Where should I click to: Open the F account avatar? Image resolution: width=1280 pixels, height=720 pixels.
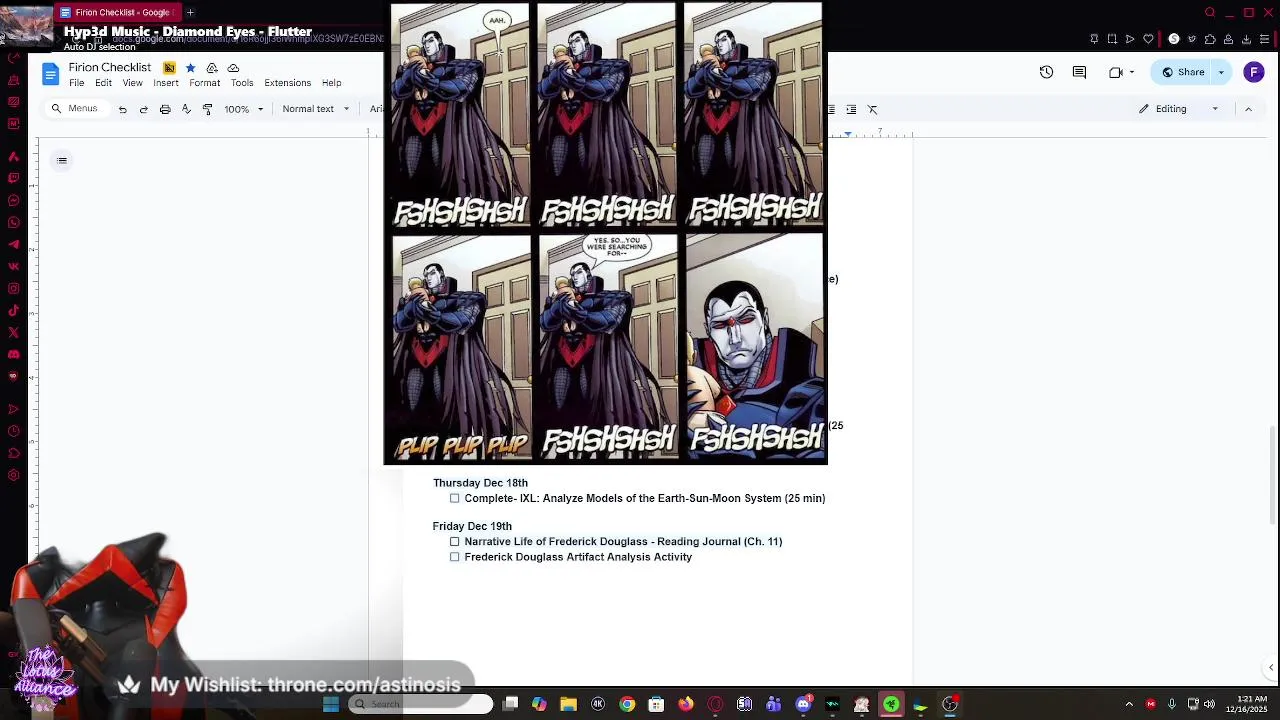pyautogui.click(x=1254, y=72)
